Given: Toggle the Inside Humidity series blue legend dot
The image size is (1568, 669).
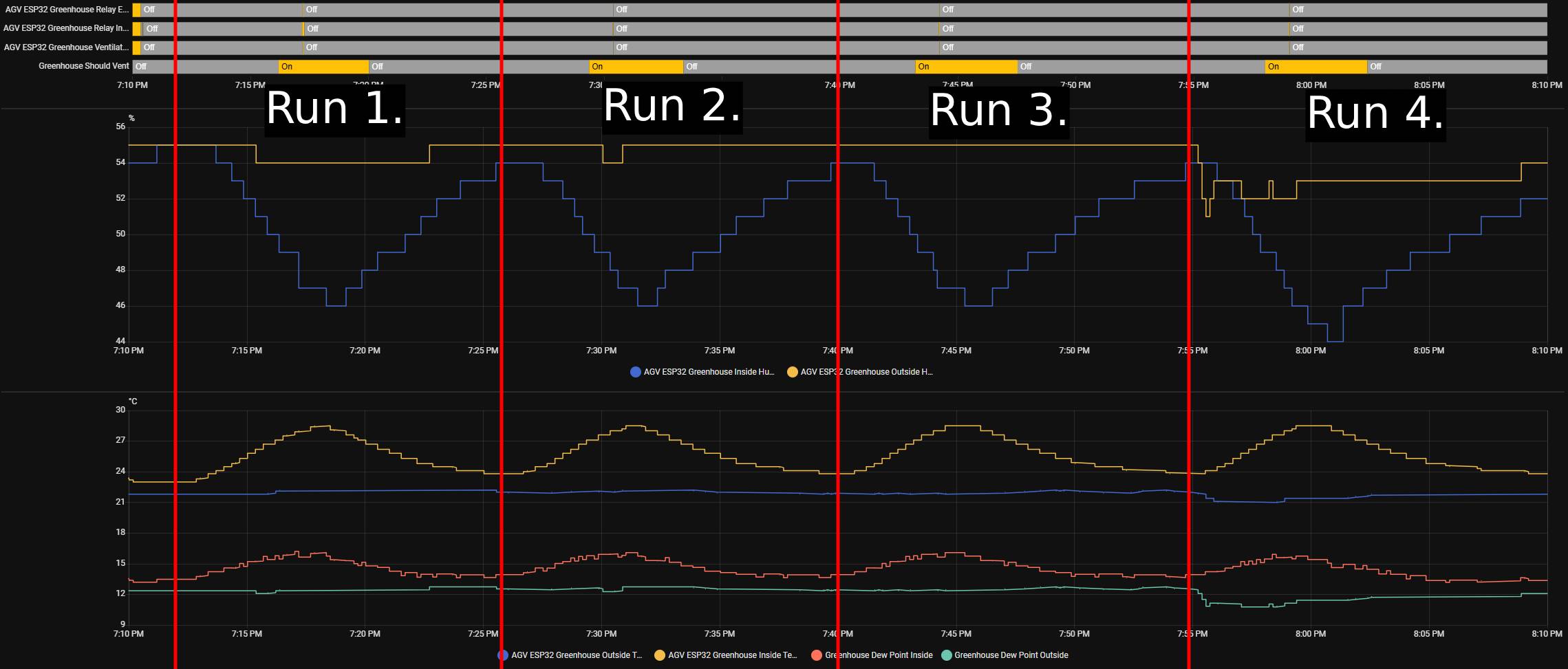Looking at the screenshot, I should (636, 372).
